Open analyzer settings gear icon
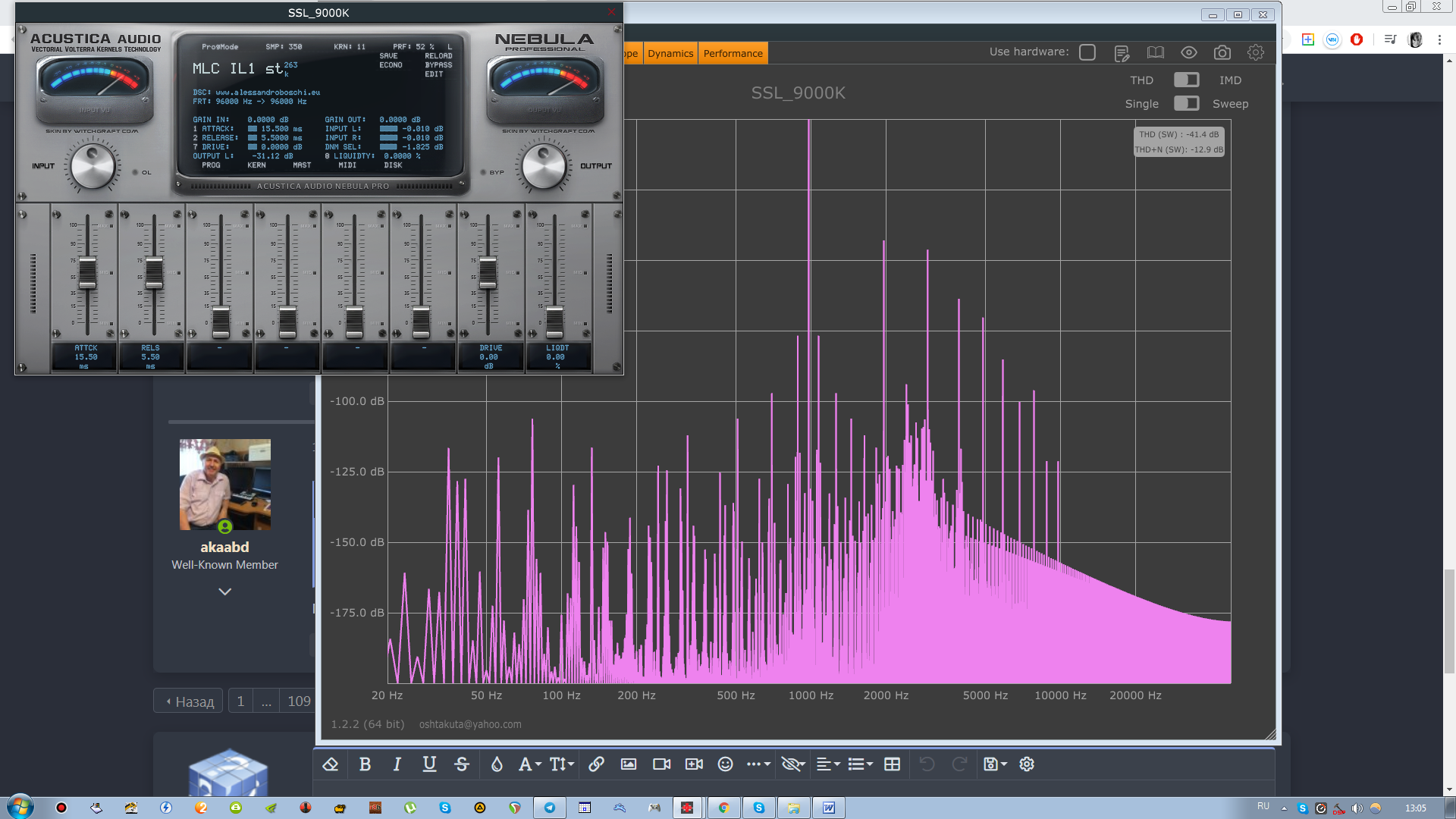Image resolution: width=1456 pixels, height=819 pixels. coord(1255,52)
